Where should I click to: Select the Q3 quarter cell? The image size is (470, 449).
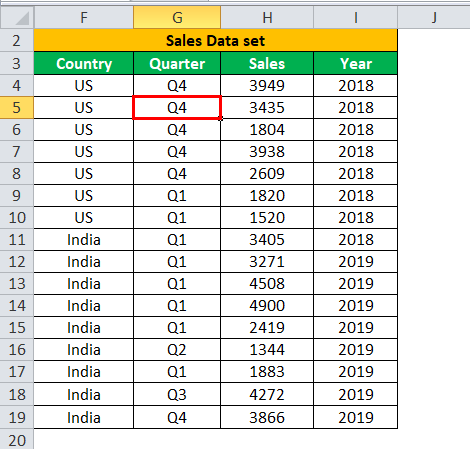click(x=177, y=394)
